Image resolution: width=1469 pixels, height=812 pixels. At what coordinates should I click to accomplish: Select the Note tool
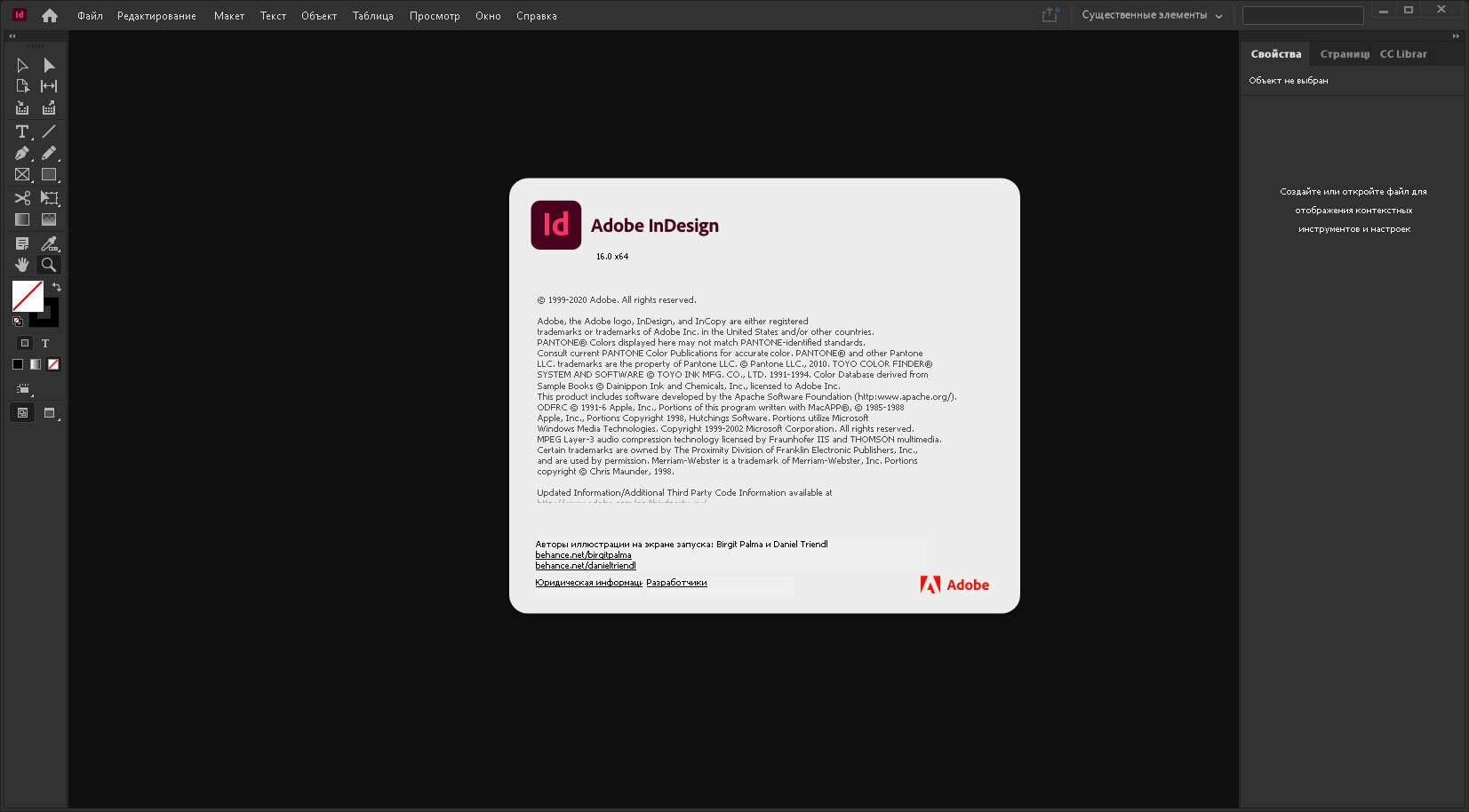(x=22, y=243)
